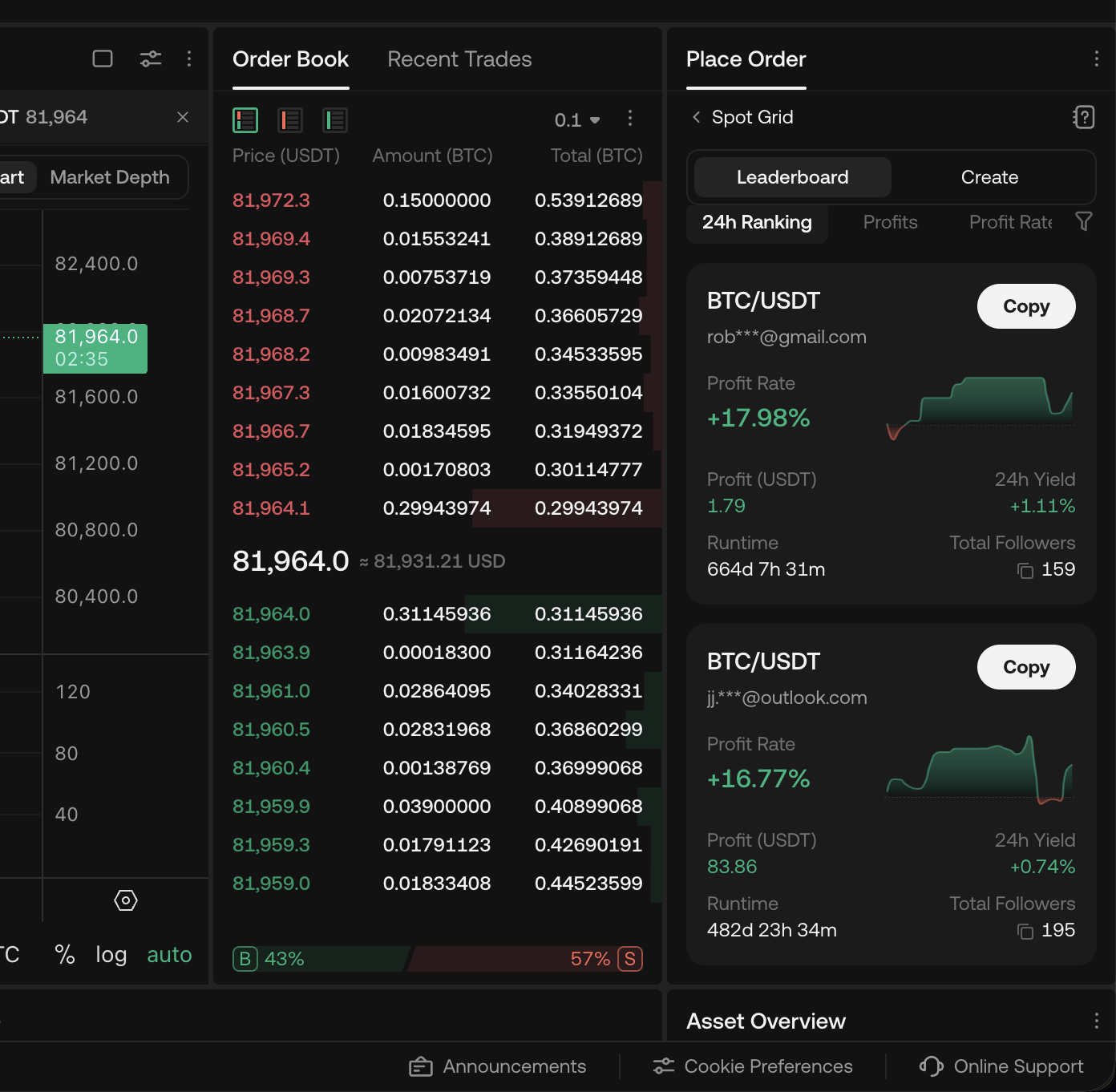Click the B buy ratio badge
The width and height of the screenshot is (1116, 1092).
pyautogui.click(x=245, y=959)
